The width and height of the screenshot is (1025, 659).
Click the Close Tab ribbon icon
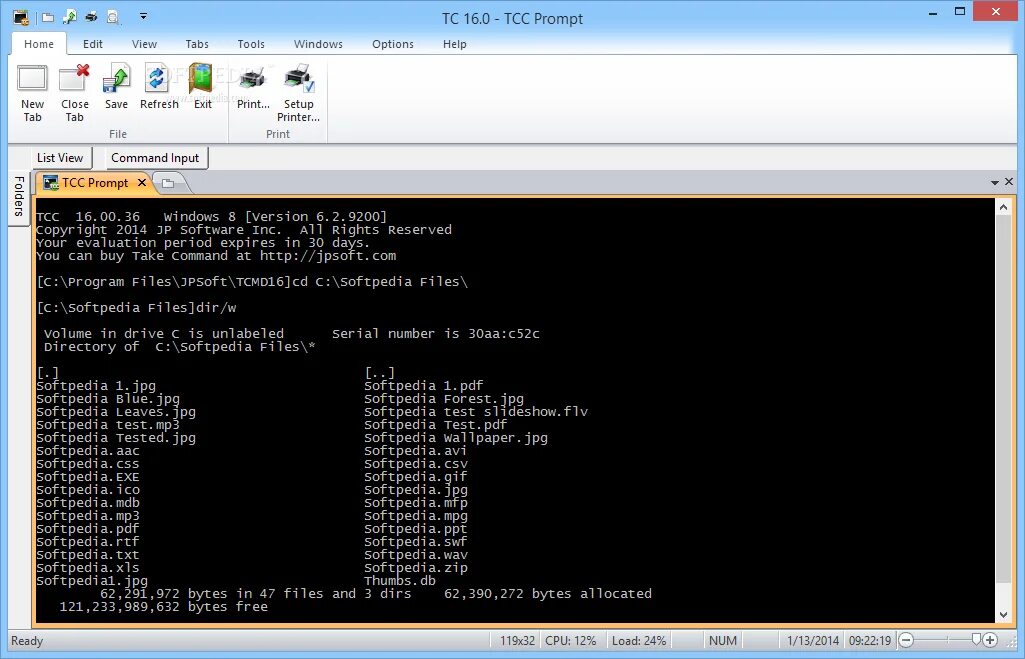tap(75, 93)
